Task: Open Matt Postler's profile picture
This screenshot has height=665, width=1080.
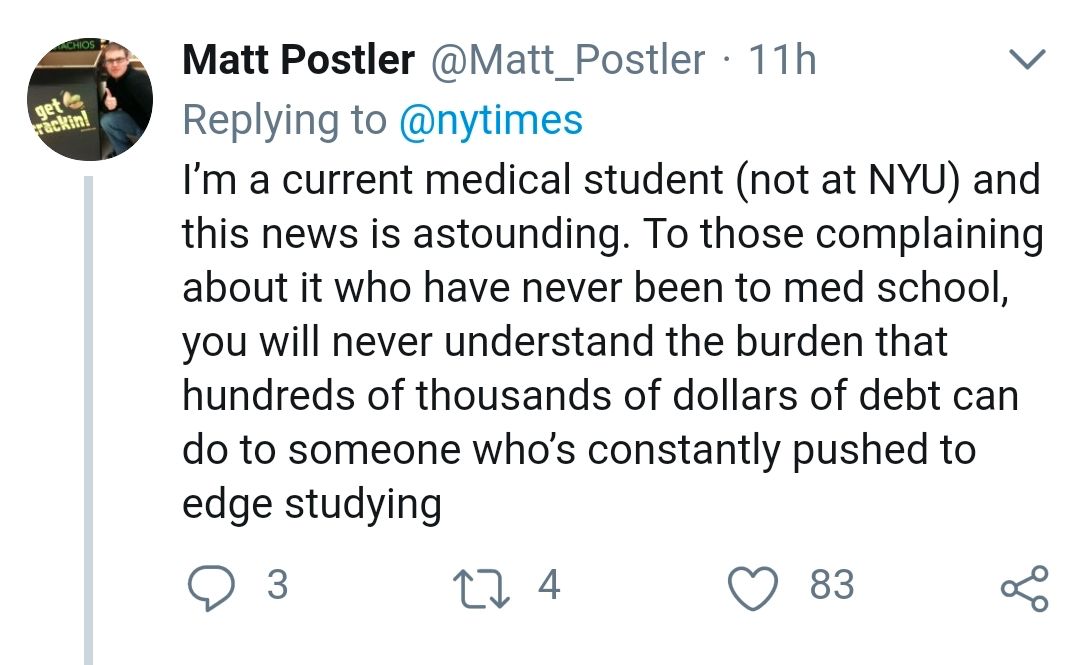Action: [x=89, y=99]
